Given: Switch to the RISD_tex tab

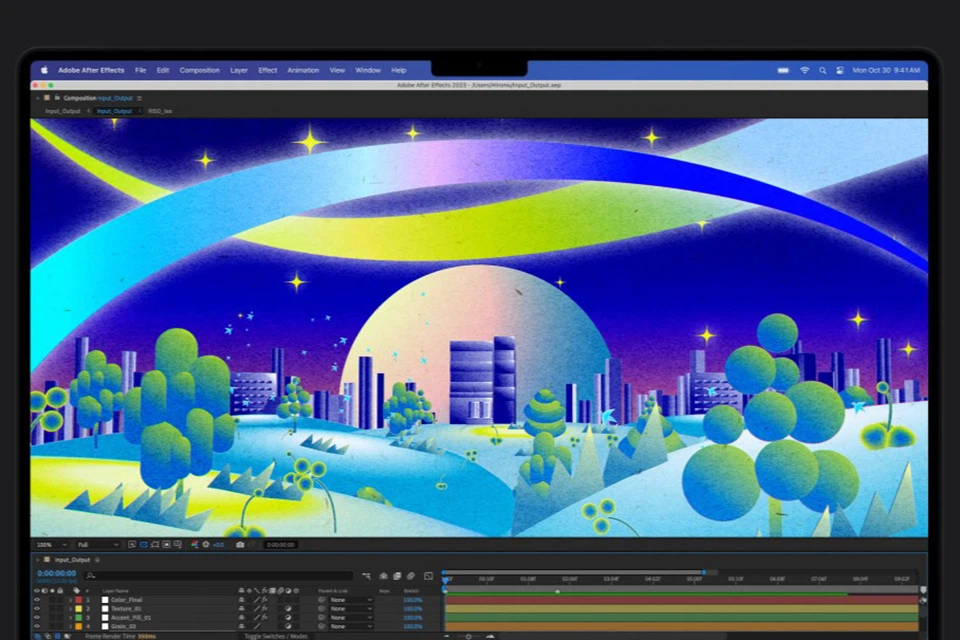Looking at the screenshot, I should tap(160, 111).
